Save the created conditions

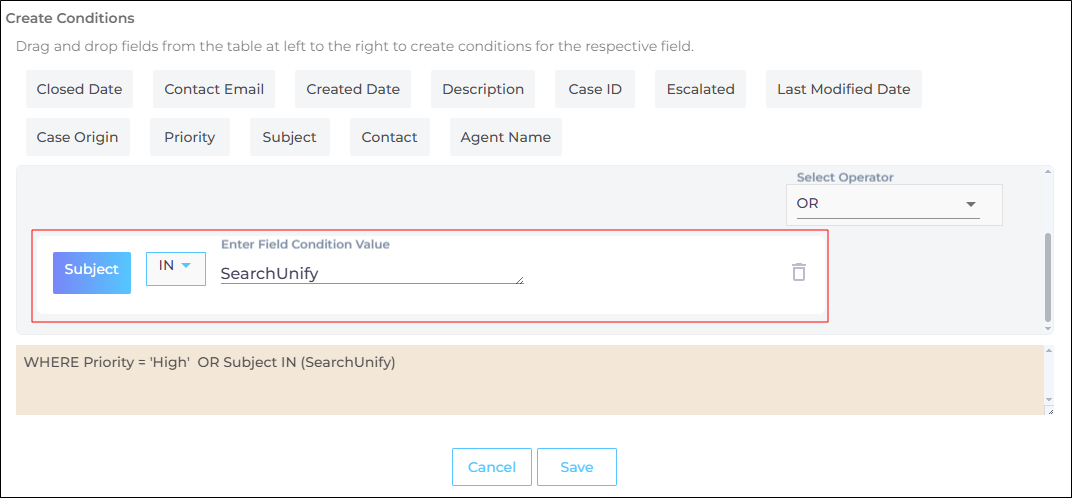click(x=577, y=467)
